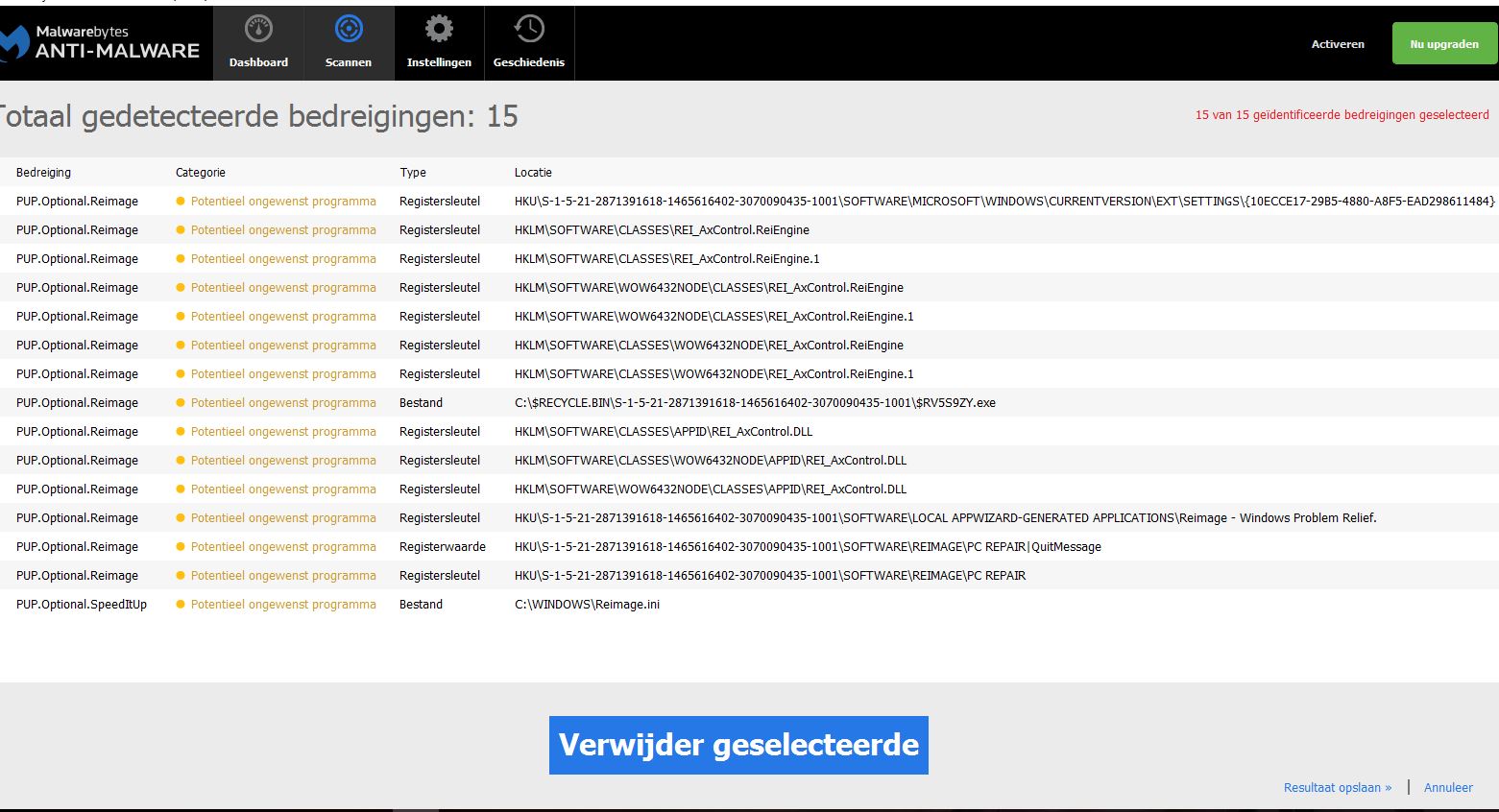Click orange dot of PUP.Optional.SpeedItUp row

point(181,605)
